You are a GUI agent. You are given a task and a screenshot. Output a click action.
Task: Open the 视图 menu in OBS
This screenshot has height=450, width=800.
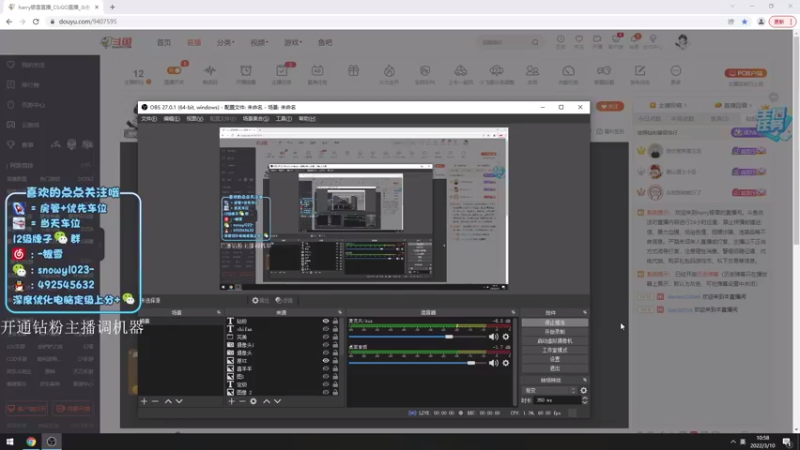[x=194, y=118]
